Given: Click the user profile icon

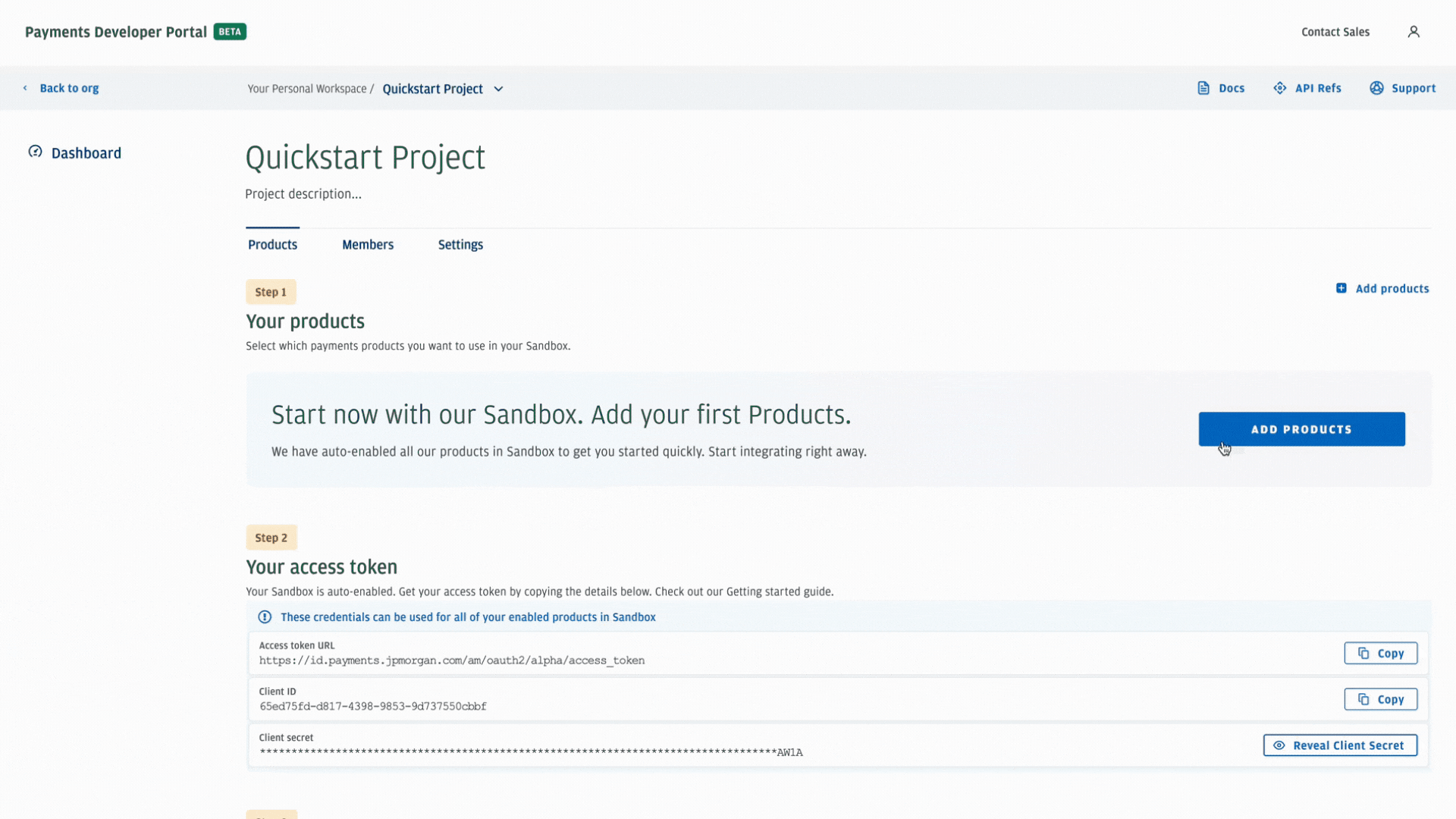Looking at the screenshot, I should [1414, 32].
